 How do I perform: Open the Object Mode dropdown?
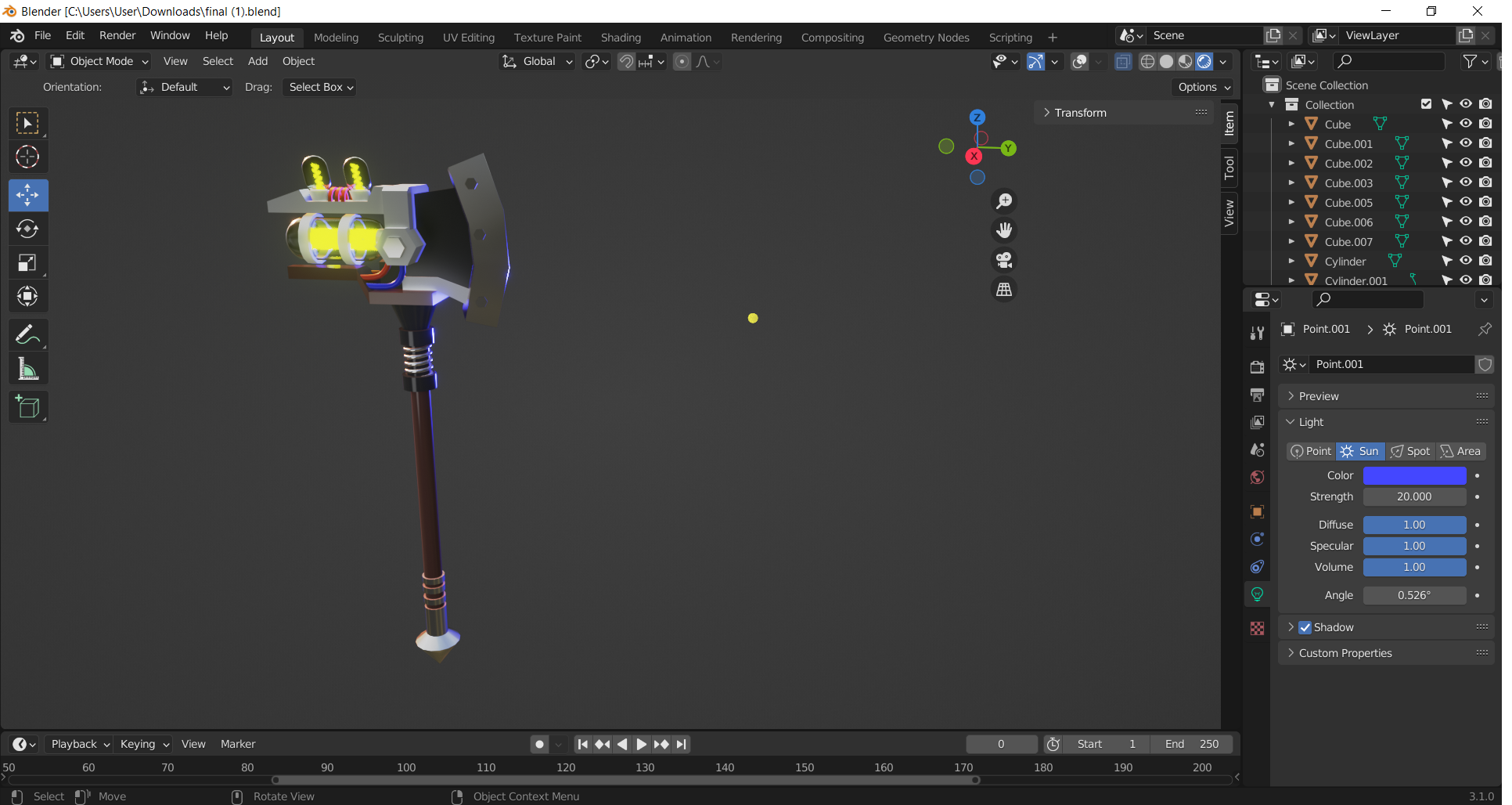[x=99, y=62]
